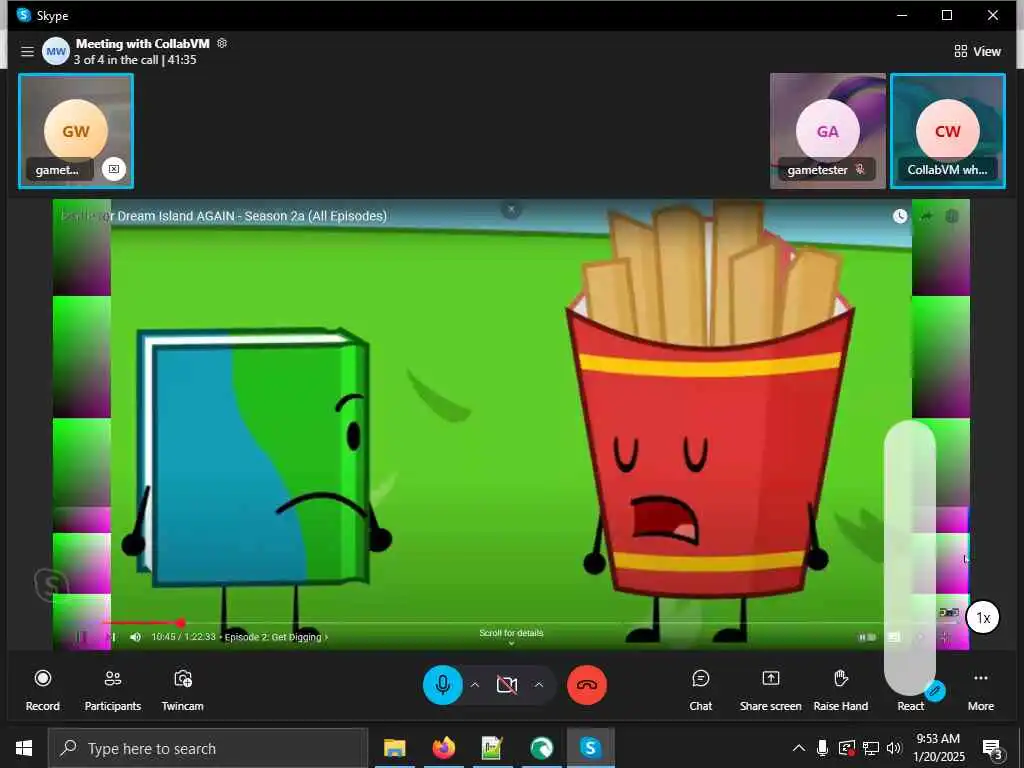
Task: Open the Windows Start menu
Action: click(24, 748)
